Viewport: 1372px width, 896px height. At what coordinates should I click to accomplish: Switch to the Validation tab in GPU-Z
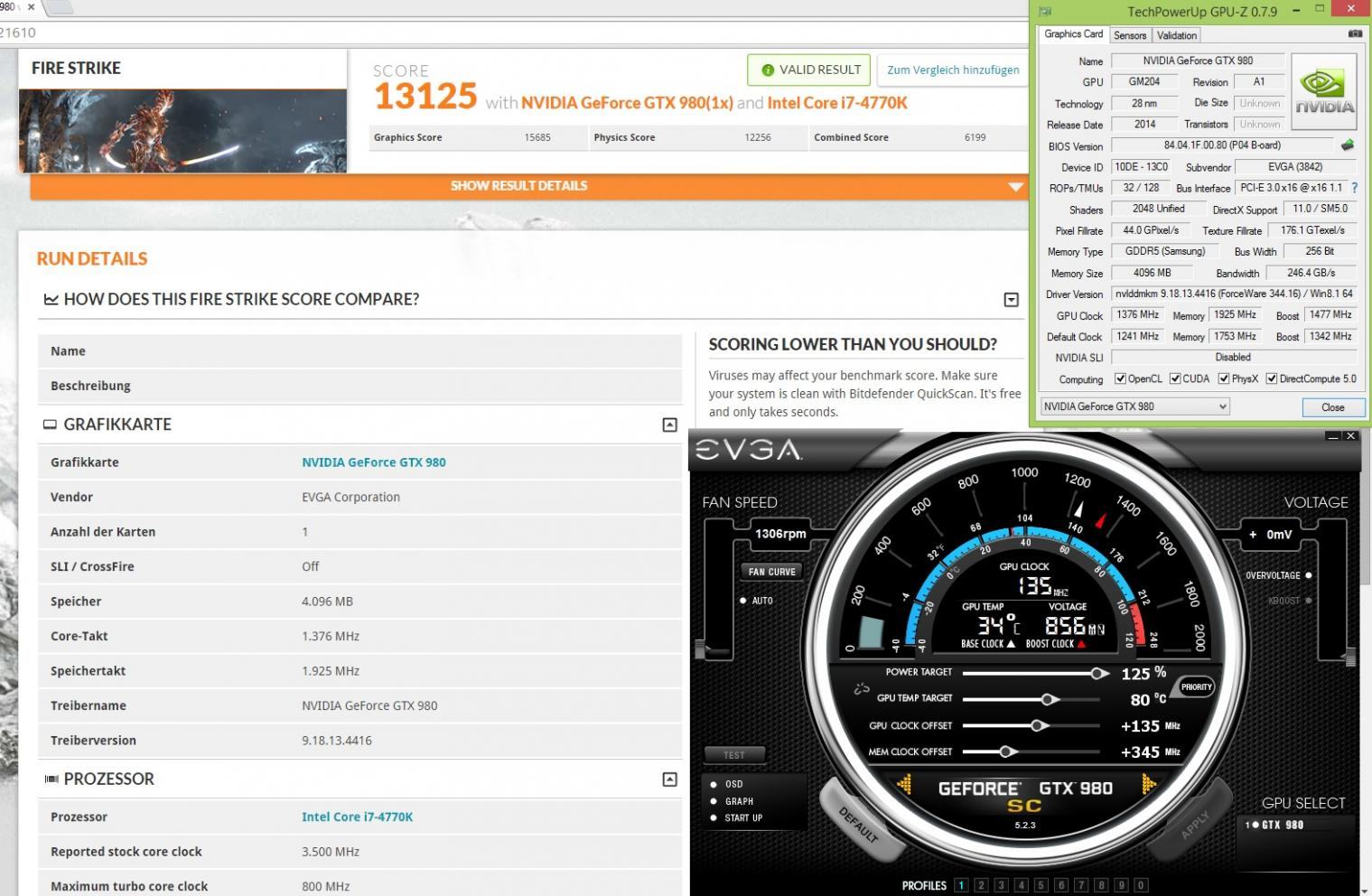1177,35
